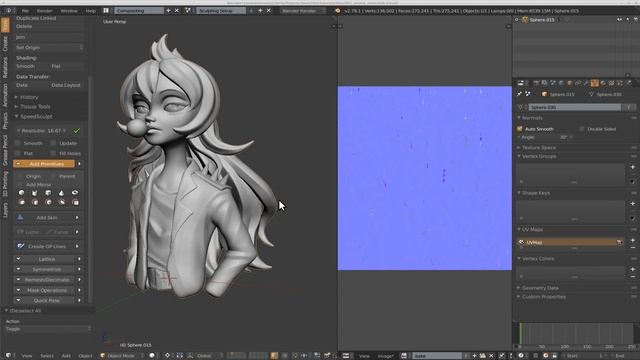Screen dimensions: 640x360
Task: Open the Set Origin dropdown
Action: click(x=49, y=47)
